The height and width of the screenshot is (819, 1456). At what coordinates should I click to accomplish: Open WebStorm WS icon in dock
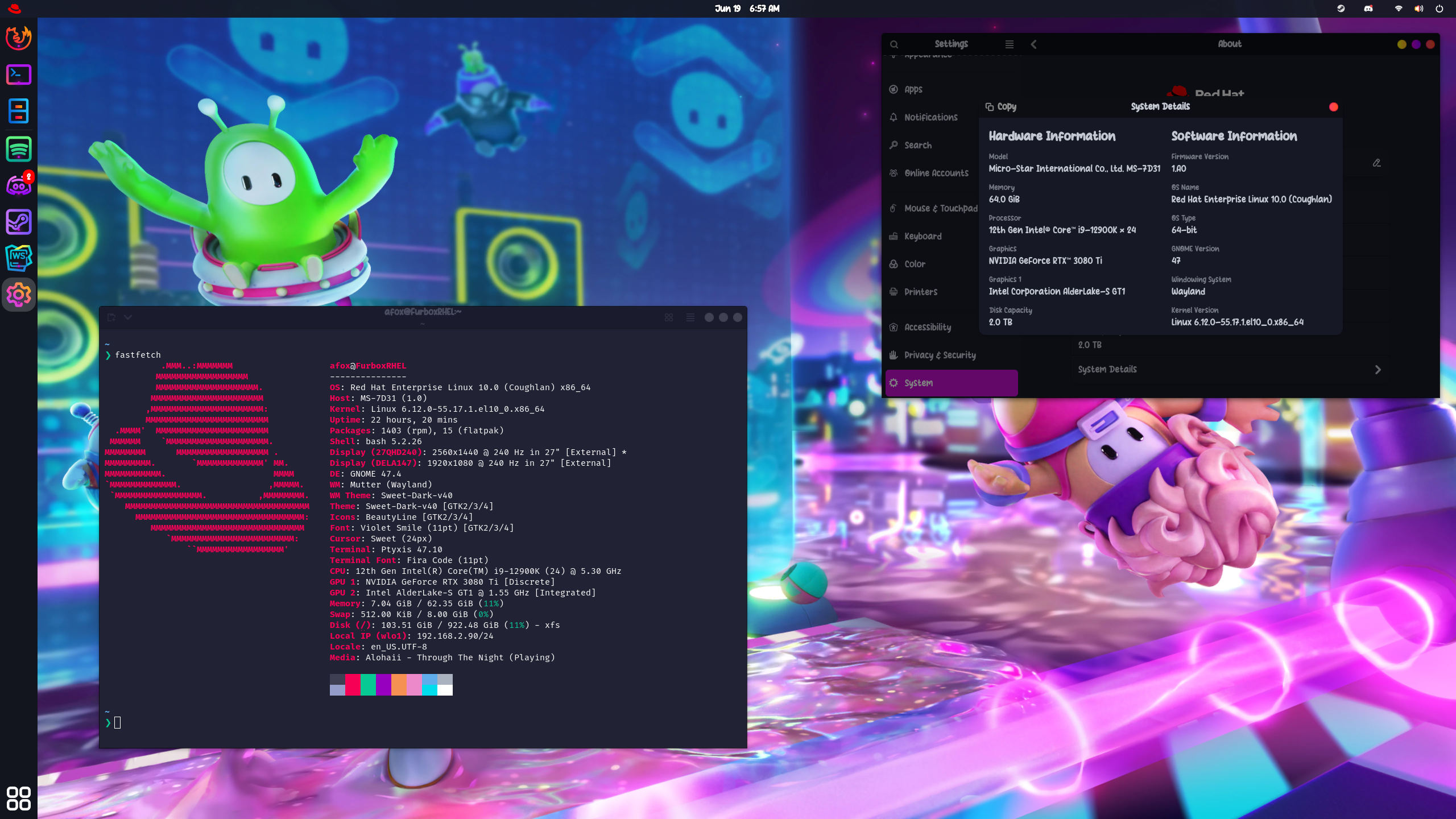coord(19,258)
